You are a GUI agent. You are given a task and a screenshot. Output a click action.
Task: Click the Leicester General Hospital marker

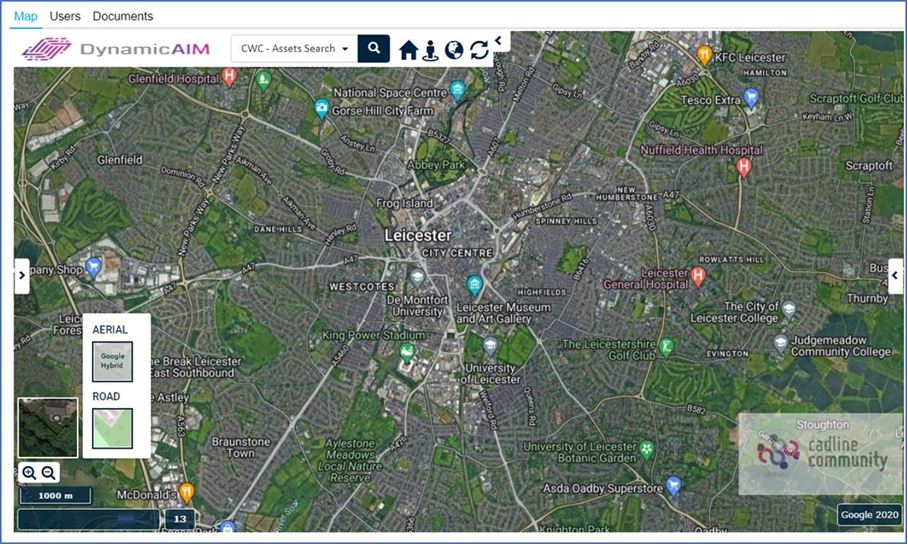click(698, 276)
